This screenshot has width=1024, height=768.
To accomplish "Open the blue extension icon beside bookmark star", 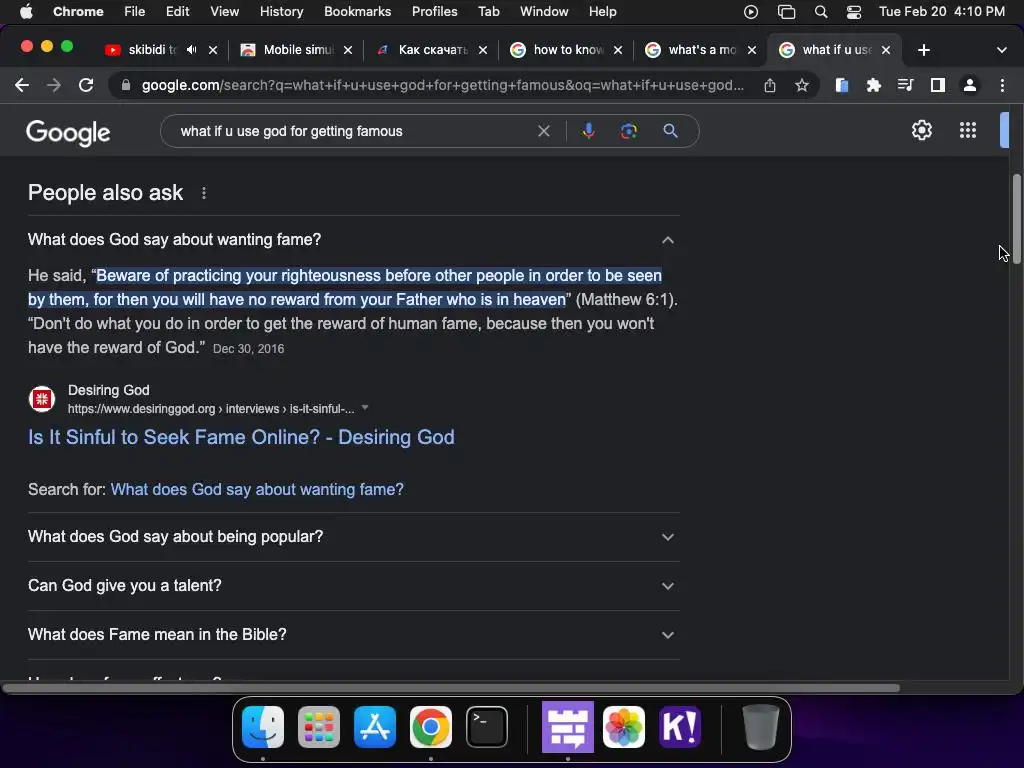I will click(x=842, y=85).
